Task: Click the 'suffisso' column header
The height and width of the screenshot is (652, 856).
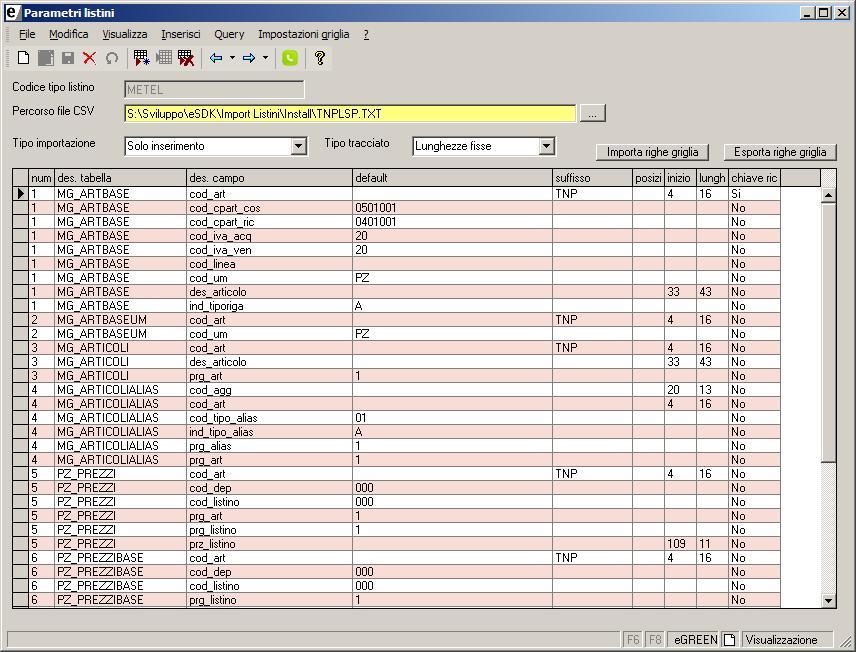Action: (x=592, y=178)
